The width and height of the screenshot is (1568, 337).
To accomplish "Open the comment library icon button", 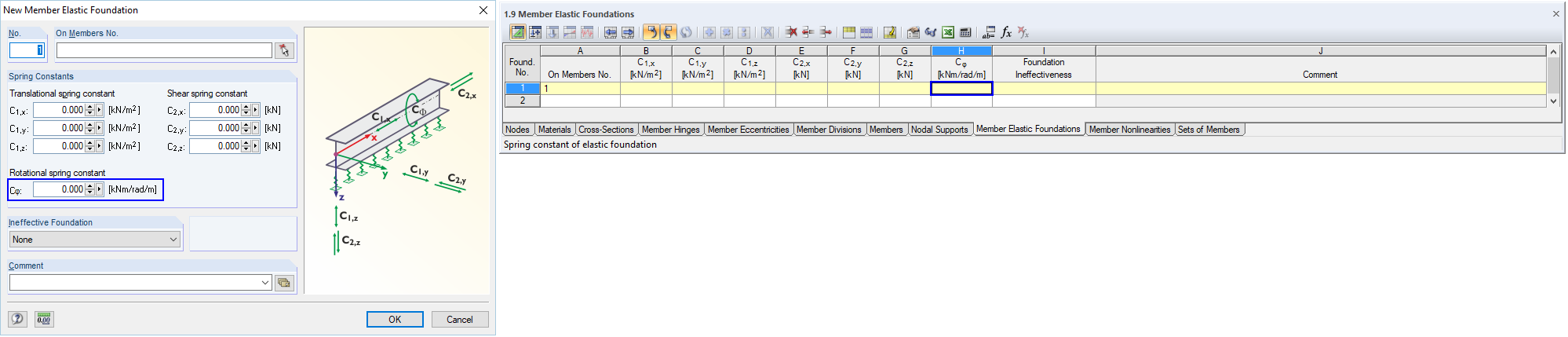I will [x=284, y=283].
